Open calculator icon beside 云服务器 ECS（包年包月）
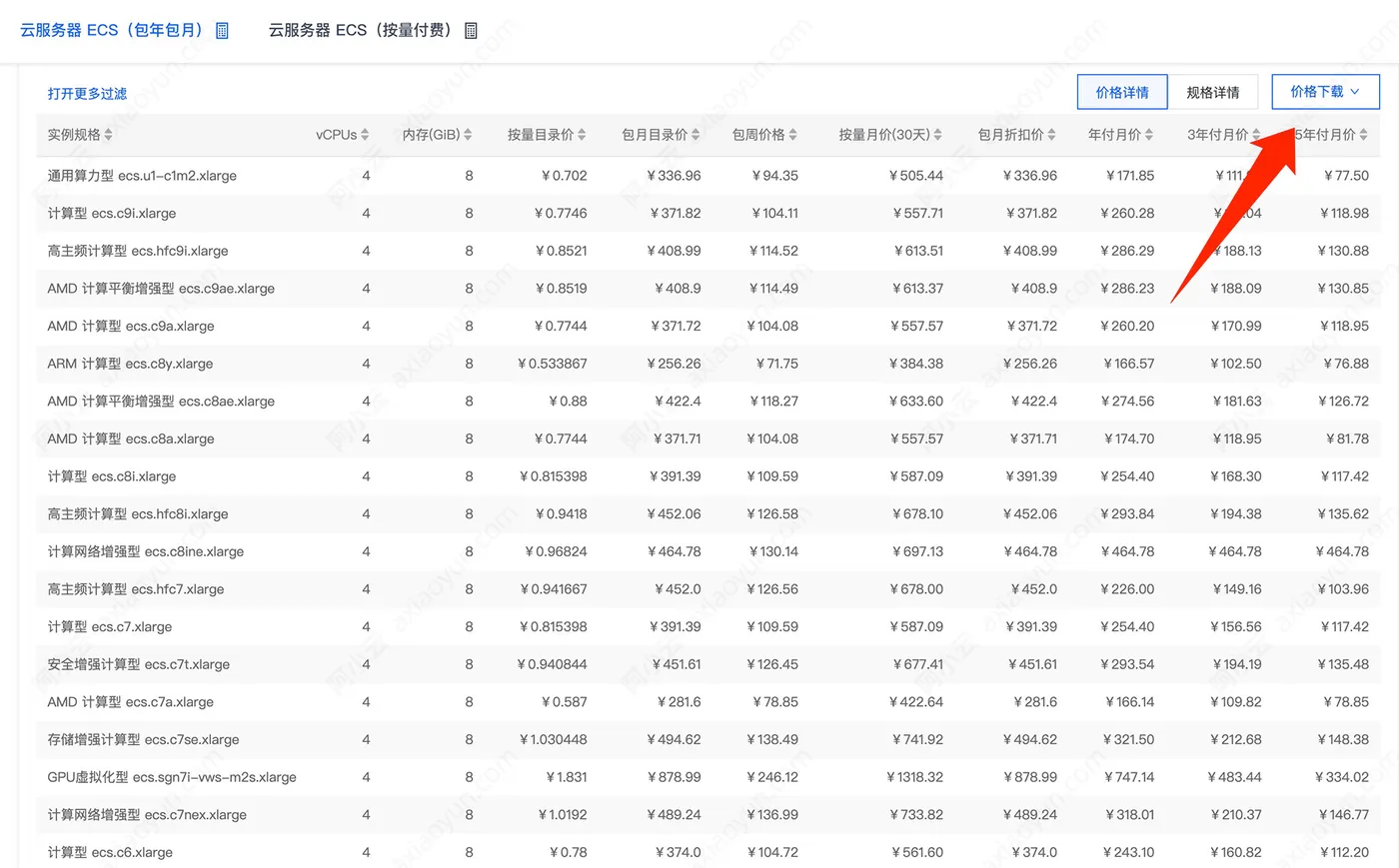 point(223,31)
